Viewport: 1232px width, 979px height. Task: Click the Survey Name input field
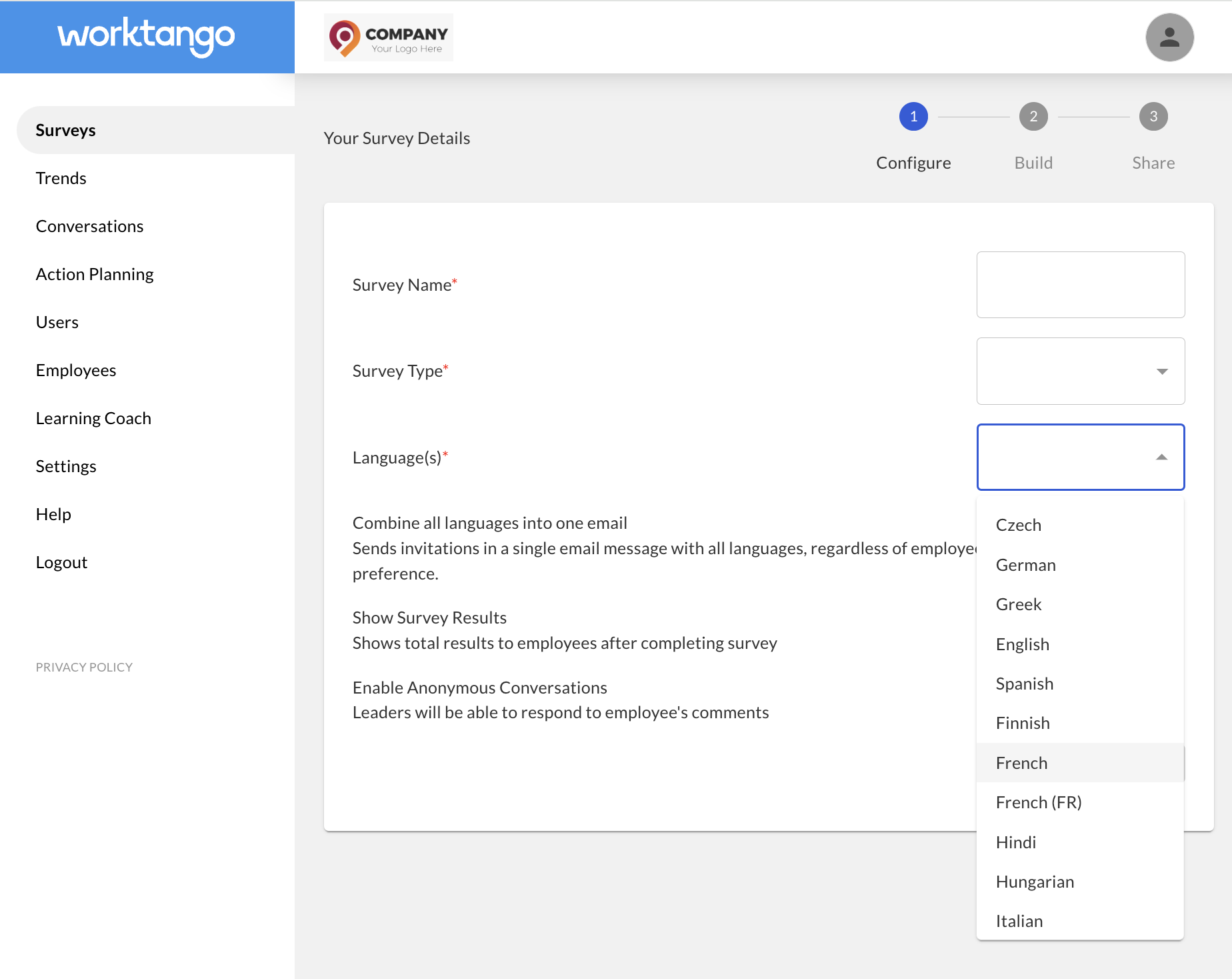(1080, 285)
